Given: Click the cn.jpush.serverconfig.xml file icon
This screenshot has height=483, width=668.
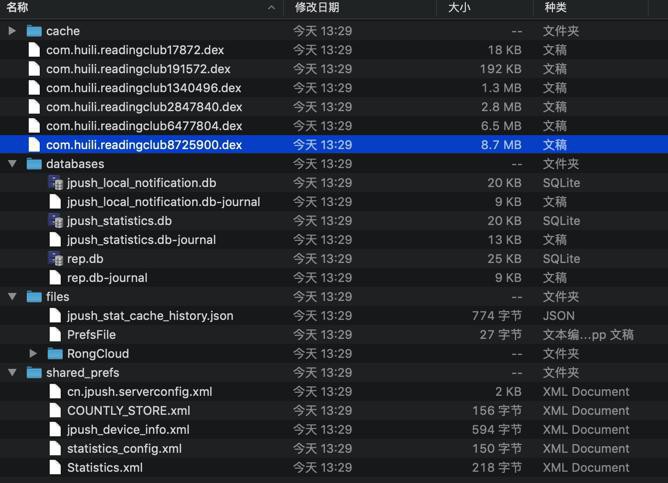Looking at the screenshot, I should 55,391.
